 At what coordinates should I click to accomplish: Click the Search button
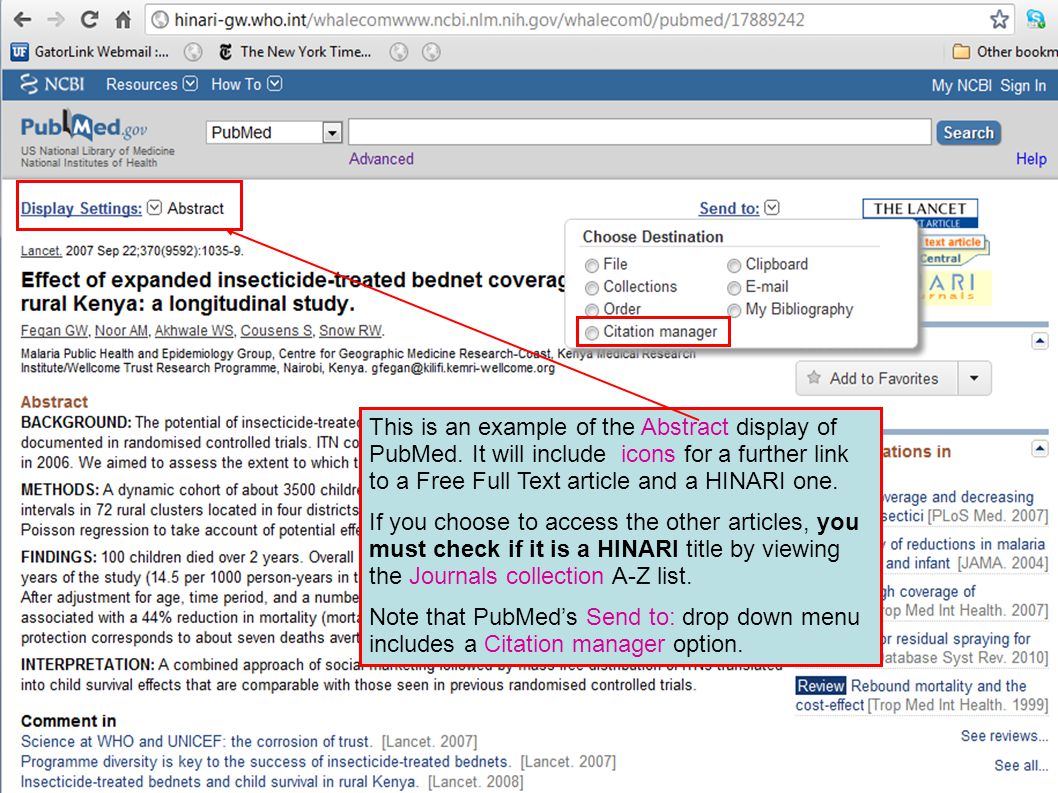pos(968,132)
